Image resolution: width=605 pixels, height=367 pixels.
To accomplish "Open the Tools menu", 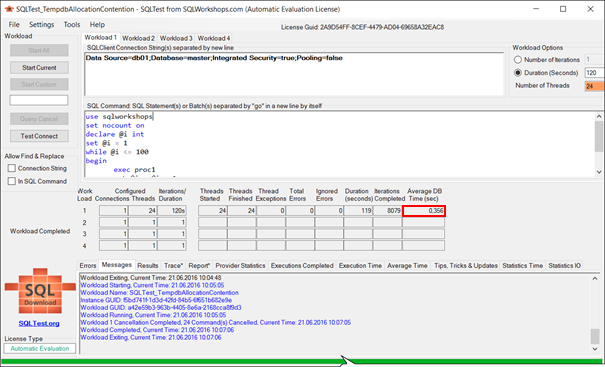I will [72, 24].
